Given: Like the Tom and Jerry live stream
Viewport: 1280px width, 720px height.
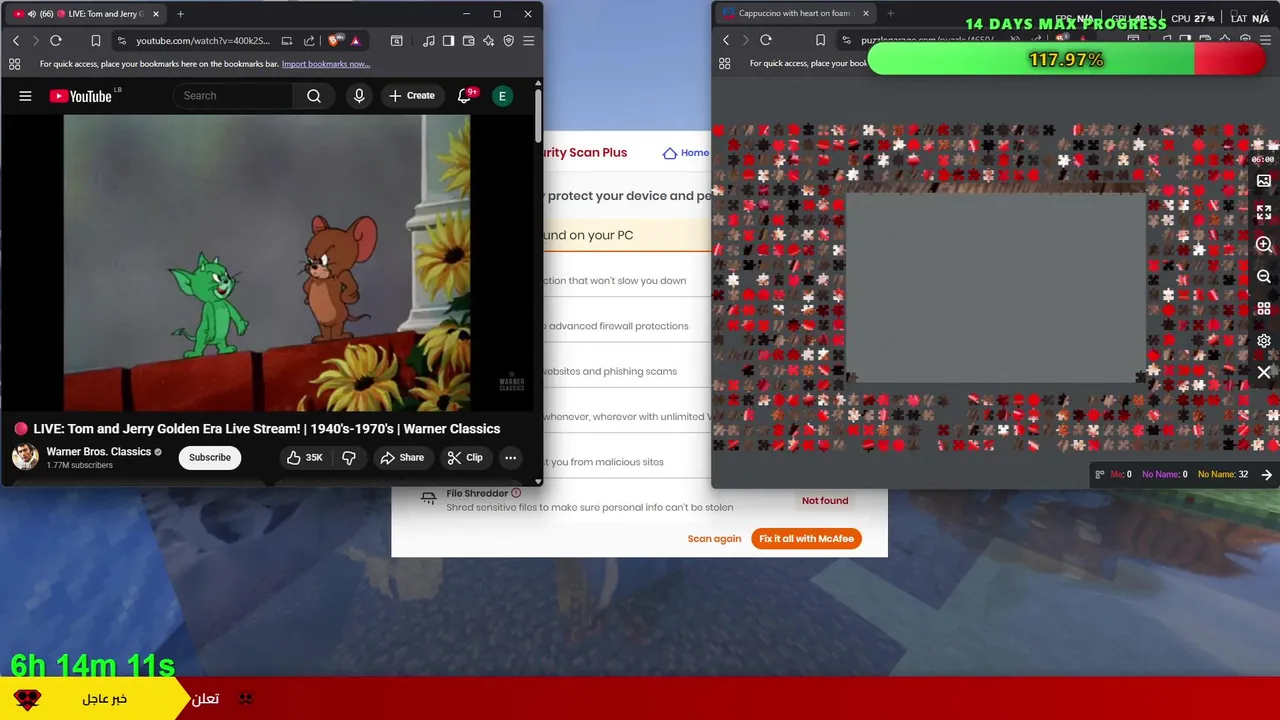Looking at the screenshot, I should (x=305, y=457).
